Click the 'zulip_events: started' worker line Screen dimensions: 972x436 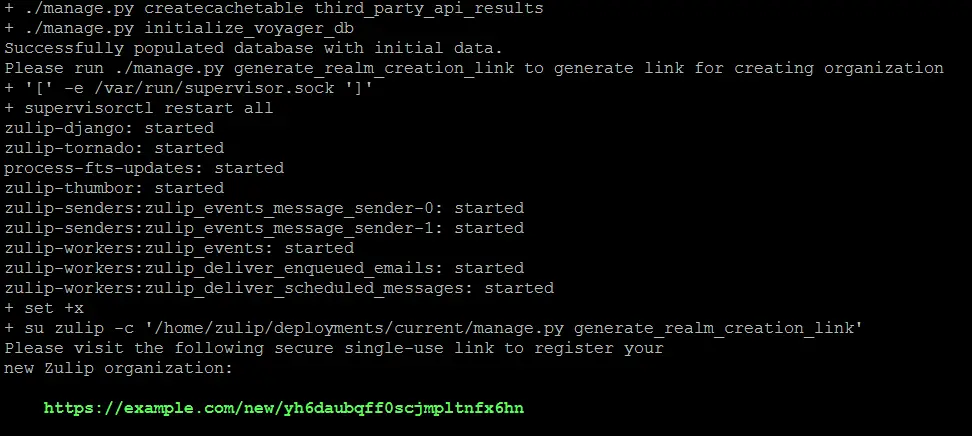(179, 248)
